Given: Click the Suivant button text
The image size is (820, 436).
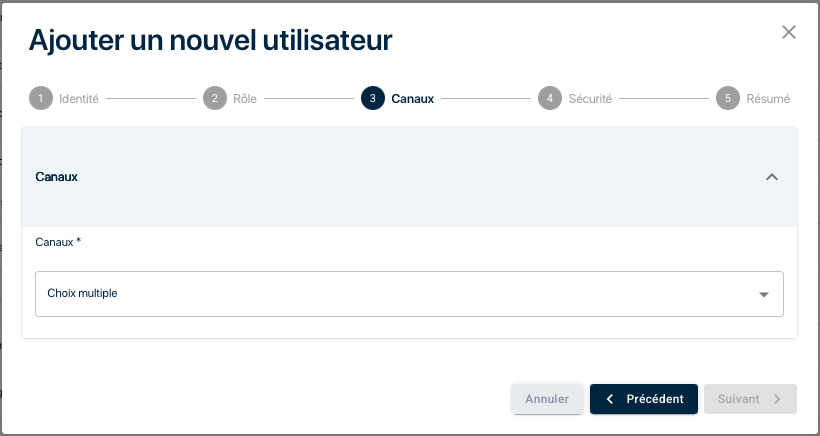Looking at the screenshot, I should 739,399.
